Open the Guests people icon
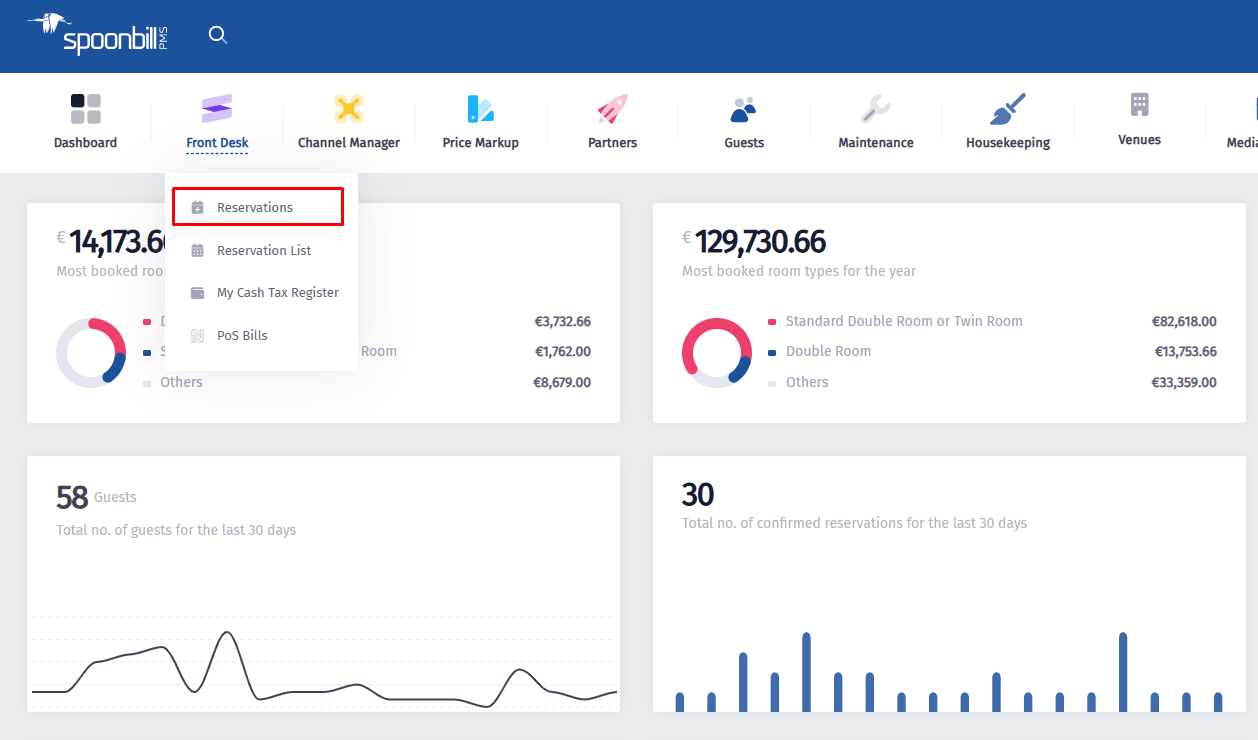Screen dimensions: 1258x740 tap(744, 108)
